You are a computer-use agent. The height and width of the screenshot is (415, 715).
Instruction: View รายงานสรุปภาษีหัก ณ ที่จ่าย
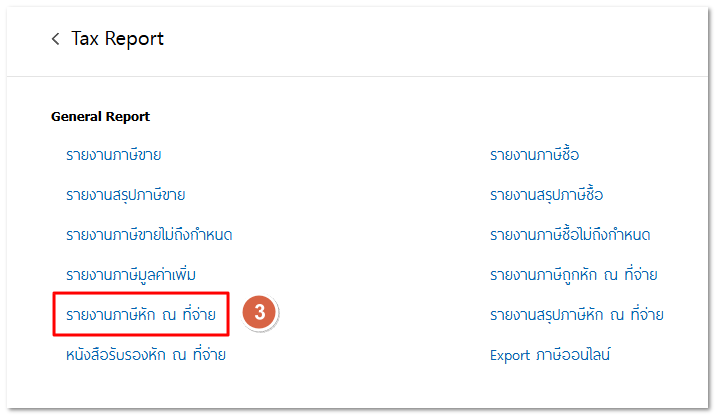pos(576,314)
